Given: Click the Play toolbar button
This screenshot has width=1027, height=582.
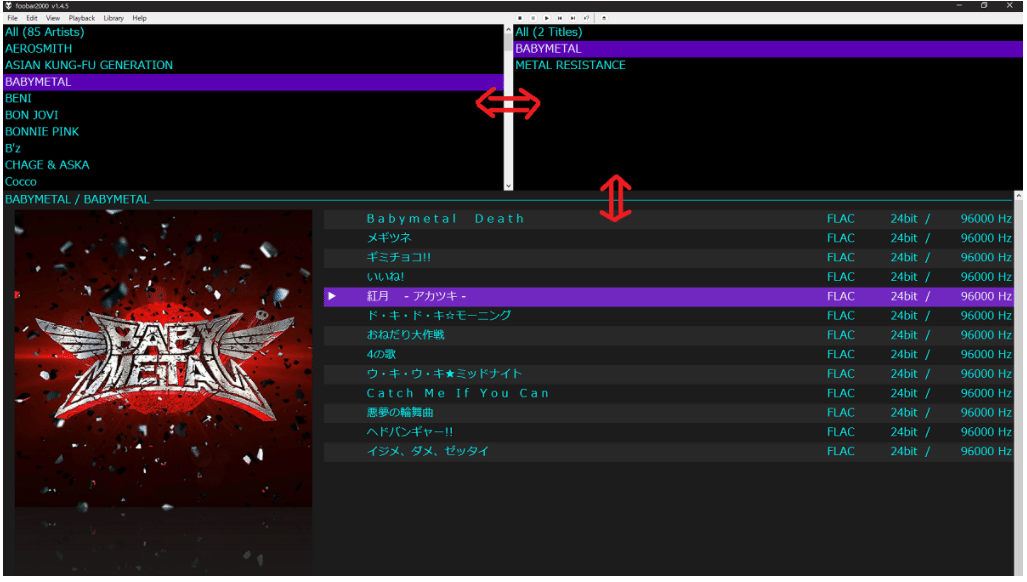Looking at the screenshot, I should [x=547, y=18].
